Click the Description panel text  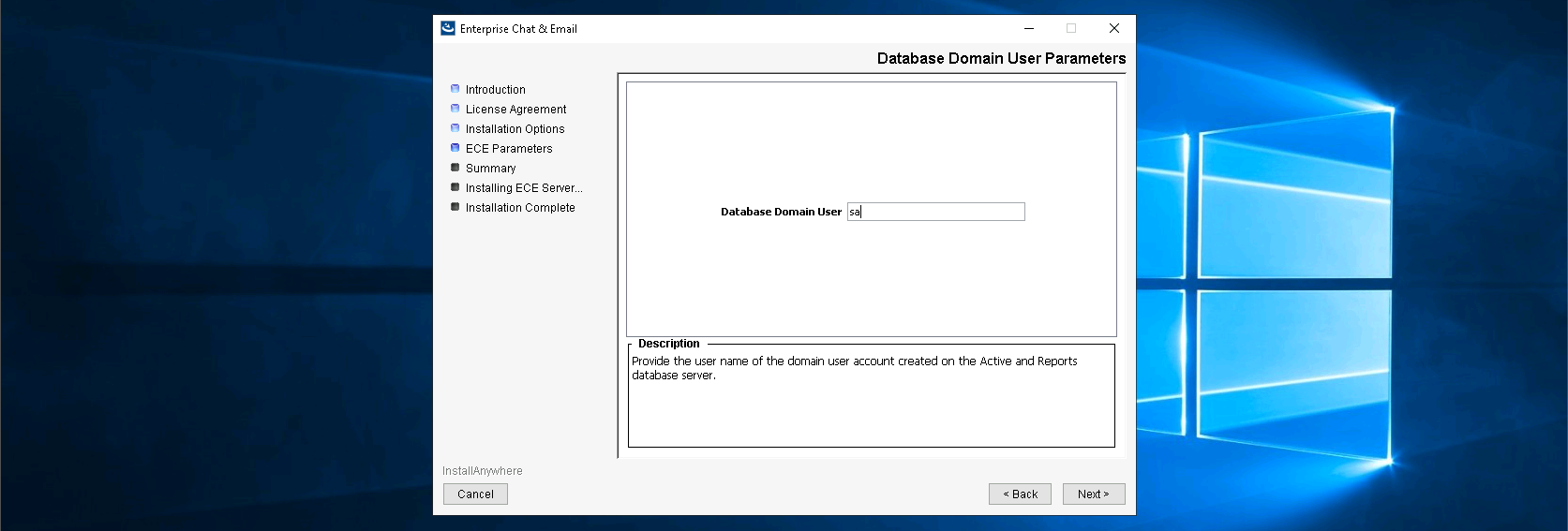(854, 368)
